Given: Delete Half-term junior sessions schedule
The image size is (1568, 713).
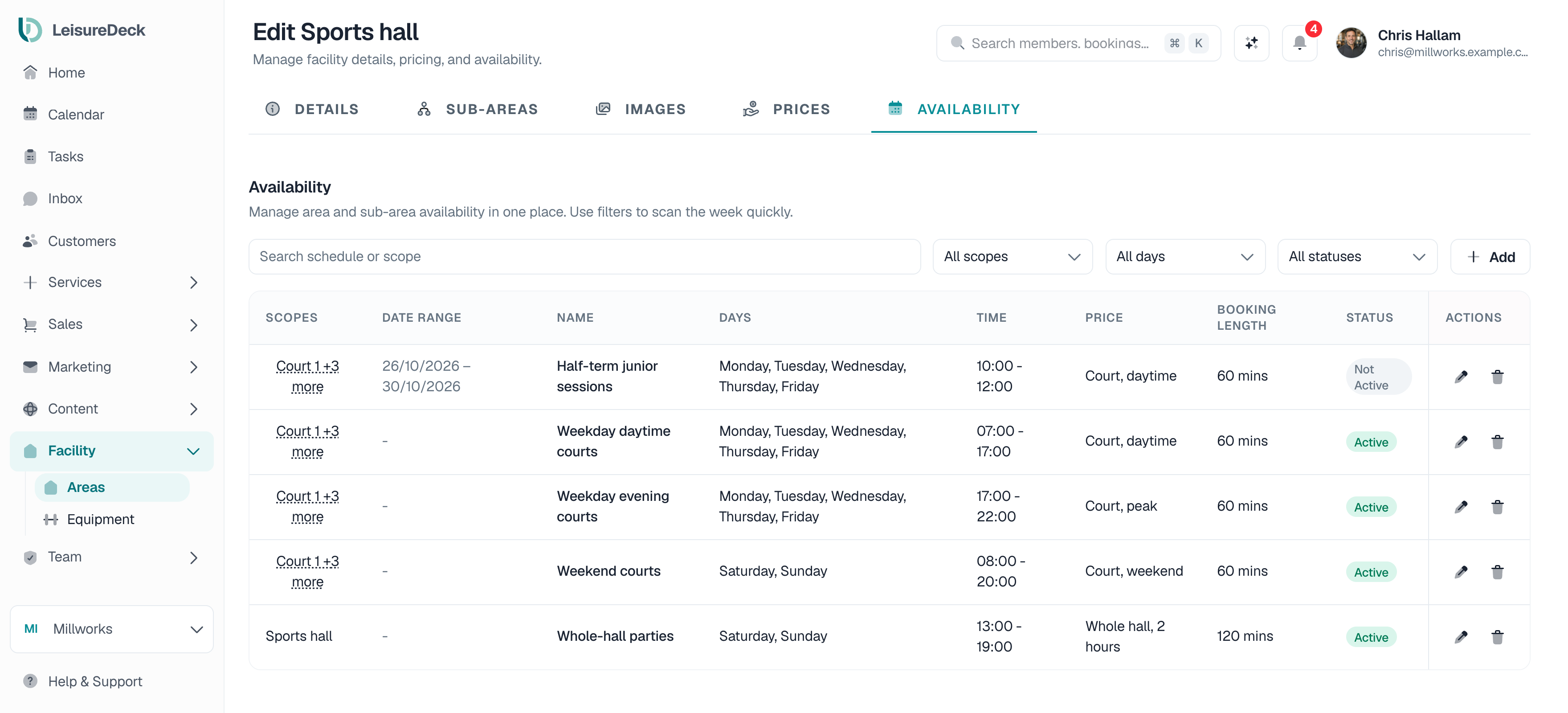Looking at the screenshot, I should 1497,377.
